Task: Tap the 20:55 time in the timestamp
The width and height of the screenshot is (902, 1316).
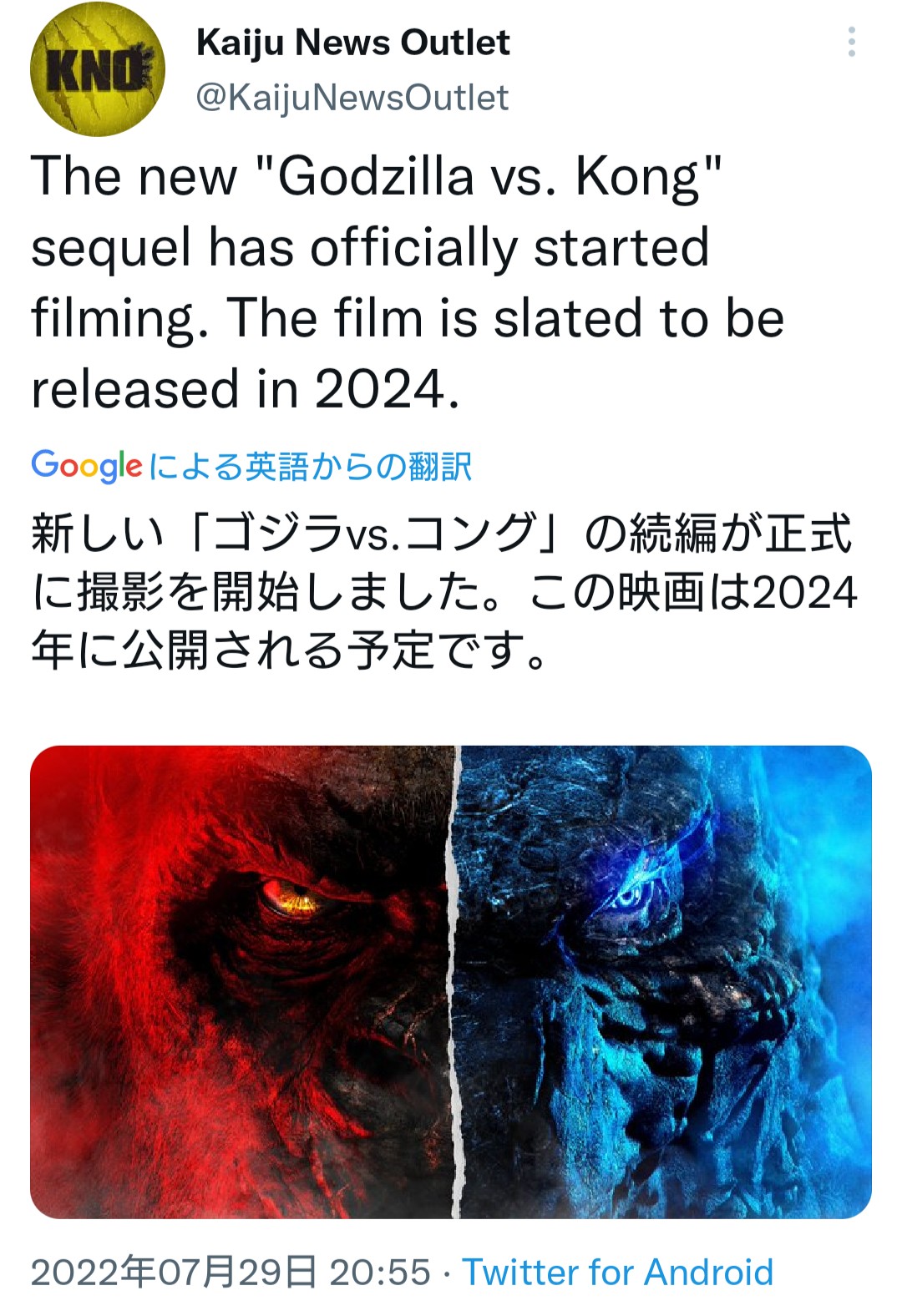Action: (380, 1273)
